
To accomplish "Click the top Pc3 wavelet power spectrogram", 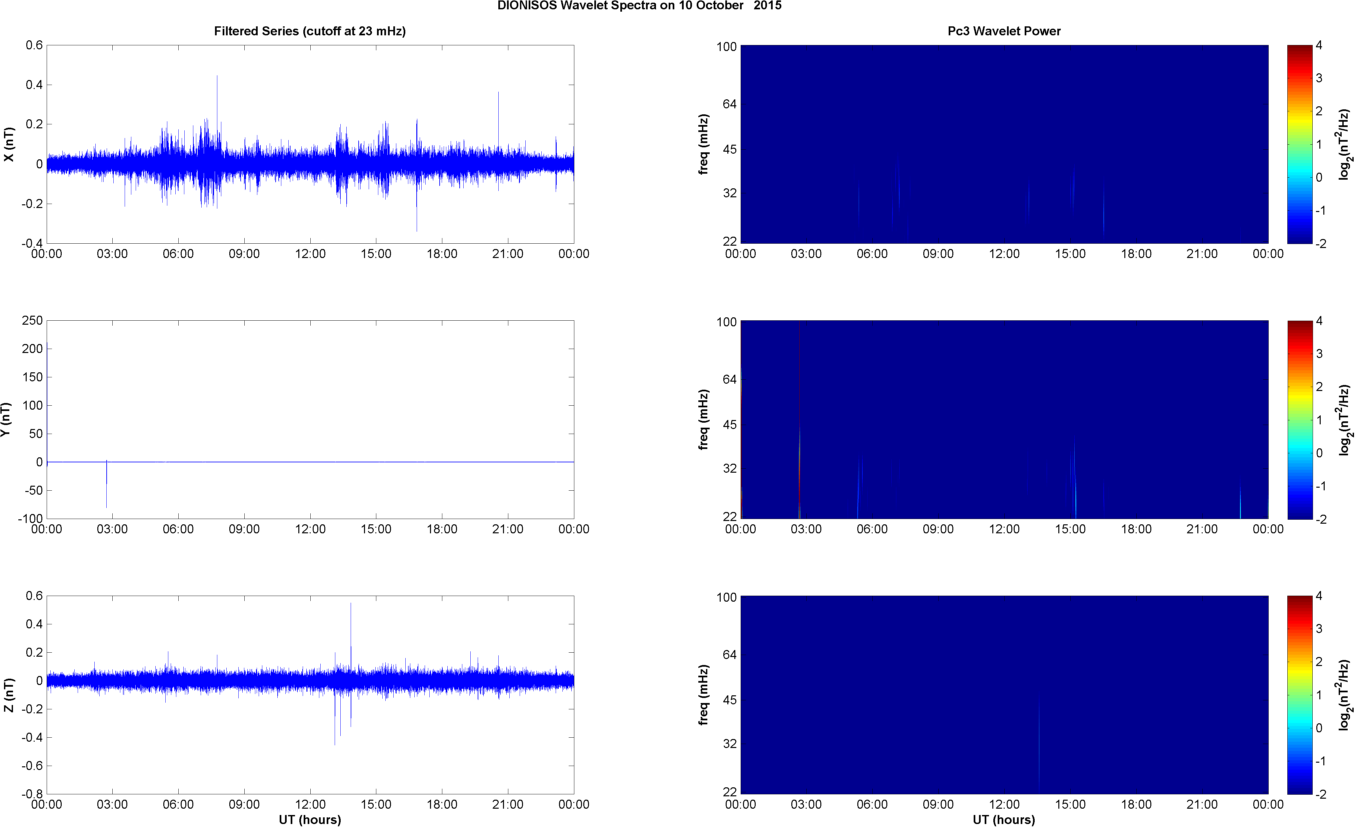I will pos(1003,144).
